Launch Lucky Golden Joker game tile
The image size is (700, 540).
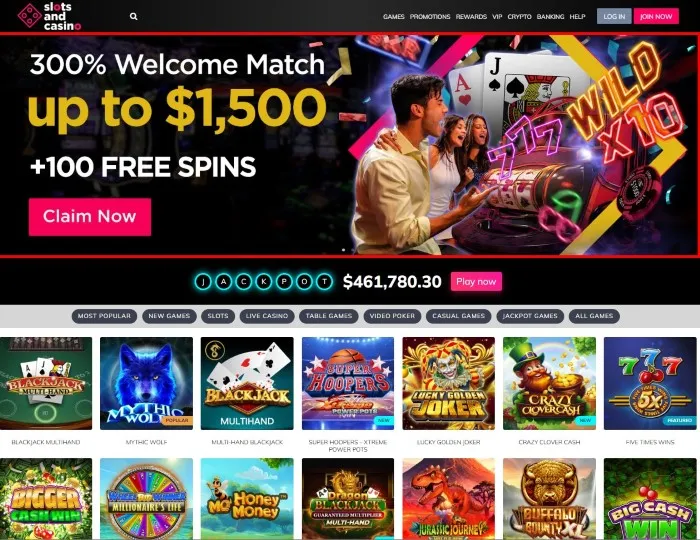[x=449, y=383]
